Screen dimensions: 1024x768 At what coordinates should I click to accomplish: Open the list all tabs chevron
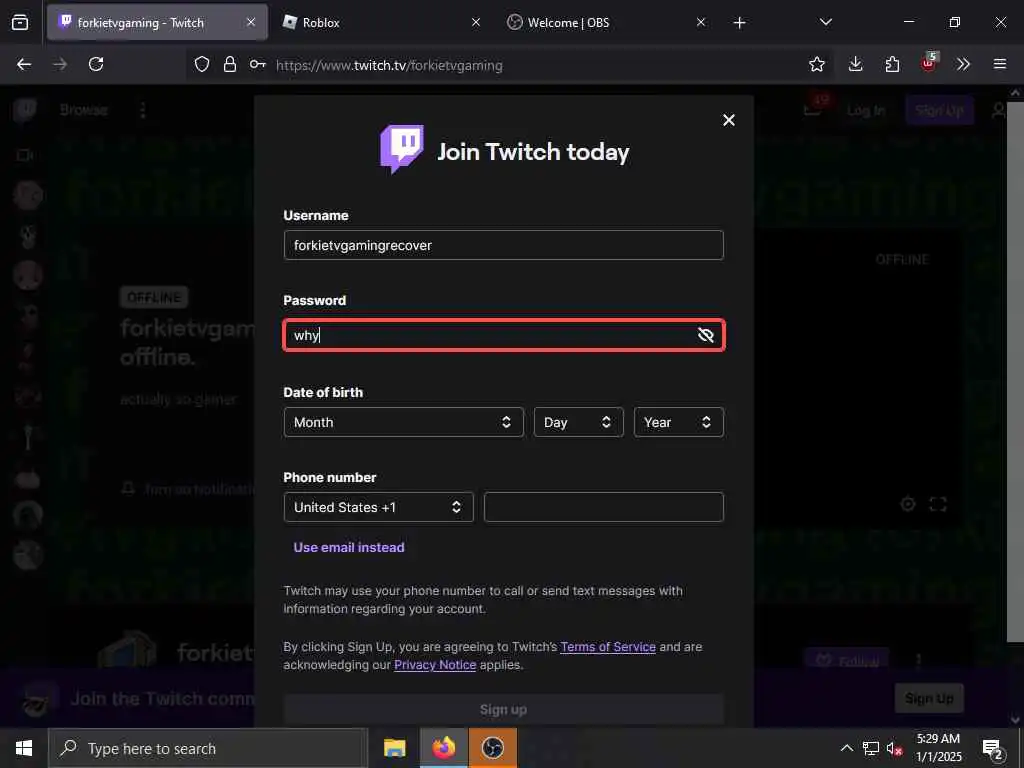click(825, 23)
